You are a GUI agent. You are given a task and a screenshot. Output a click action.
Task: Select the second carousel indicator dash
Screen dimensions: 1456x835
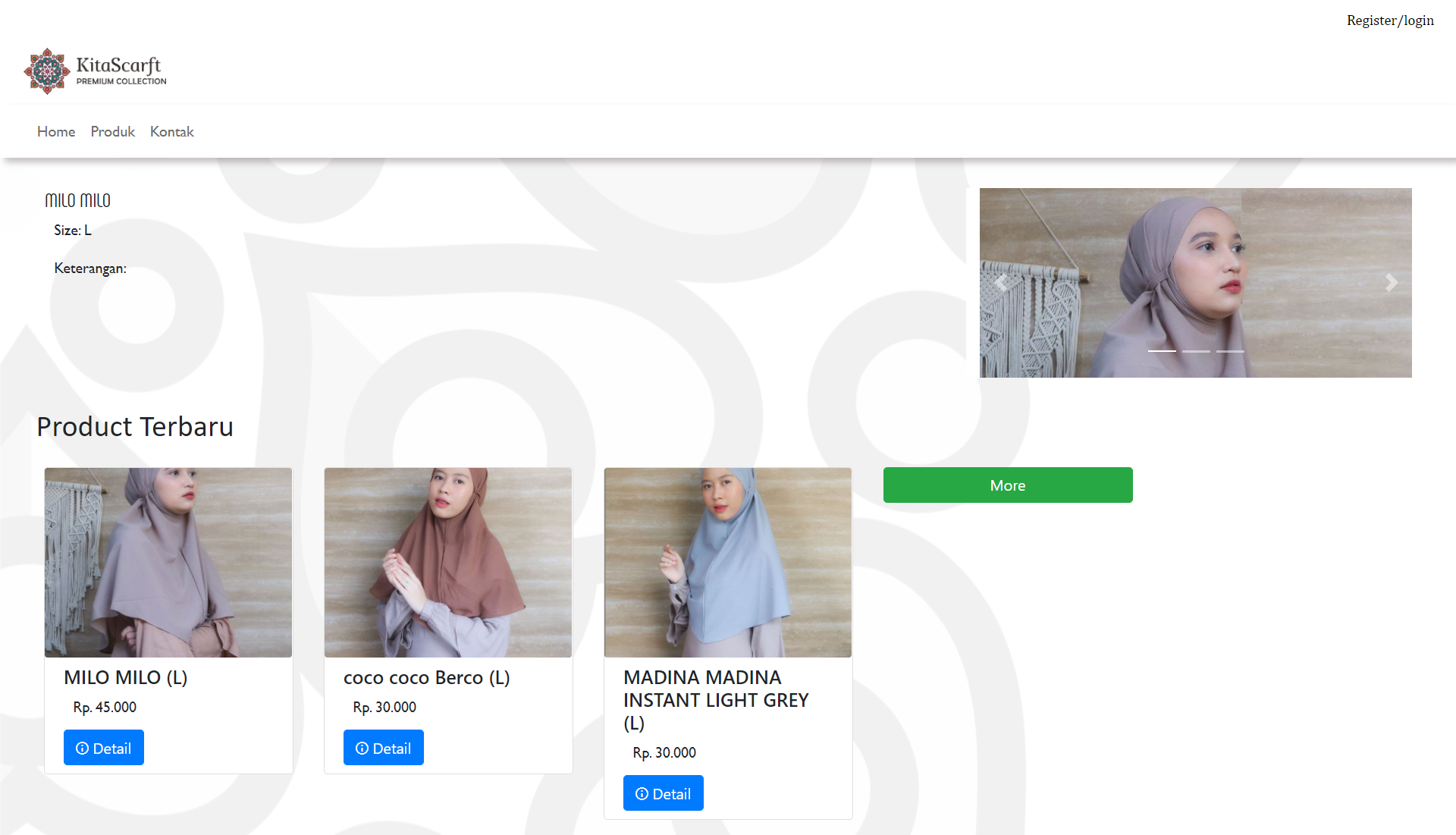1196,351
